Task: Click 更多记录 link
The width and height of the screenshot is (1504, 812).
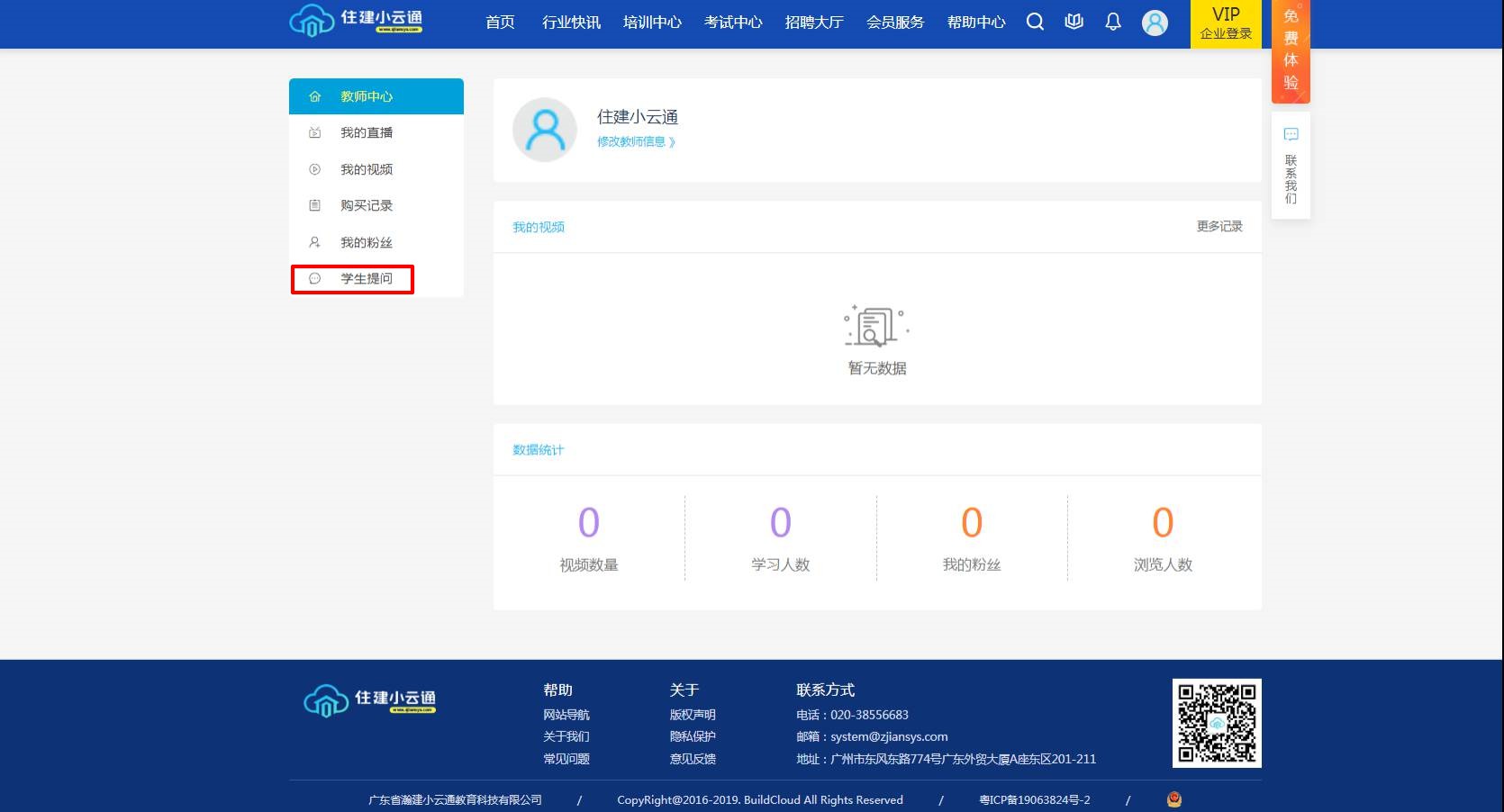Action: [x=1219, y=227]
